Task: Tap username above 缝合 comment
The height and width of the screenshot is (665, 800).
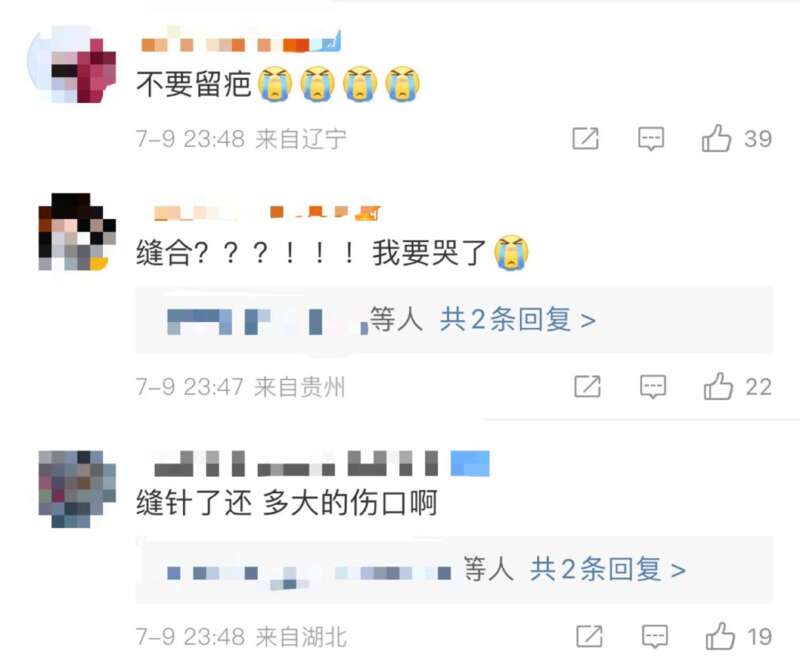Action: (x=267, y=212)
